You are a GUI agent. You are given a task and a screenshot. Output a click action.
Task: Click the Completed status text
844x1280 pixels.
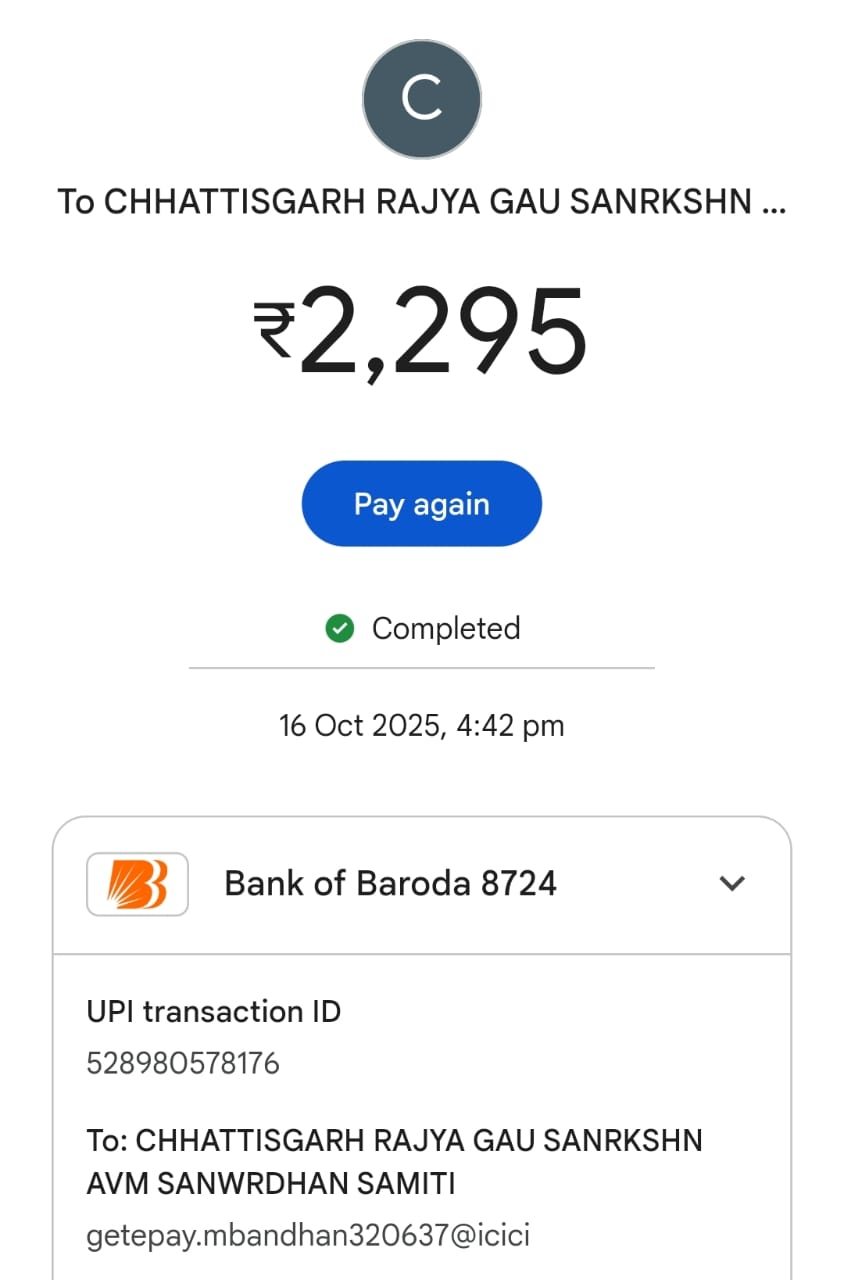pos(446,628)
